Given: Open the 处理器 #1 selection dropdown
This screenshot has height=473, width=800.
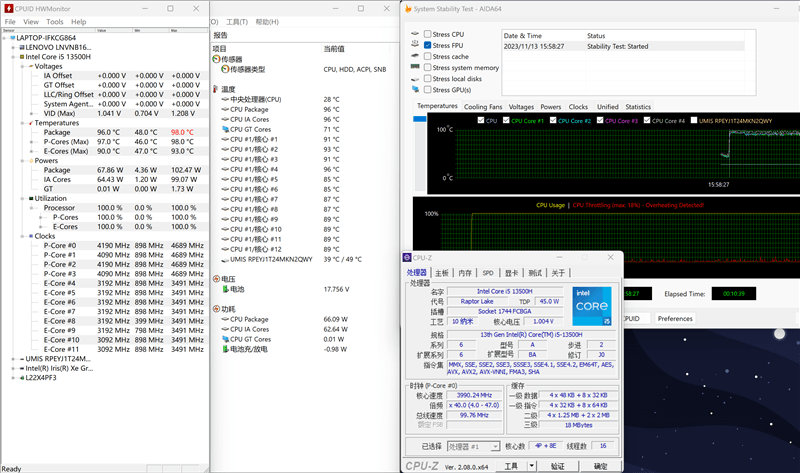Looking at the screenshot, I should [473, 446].
